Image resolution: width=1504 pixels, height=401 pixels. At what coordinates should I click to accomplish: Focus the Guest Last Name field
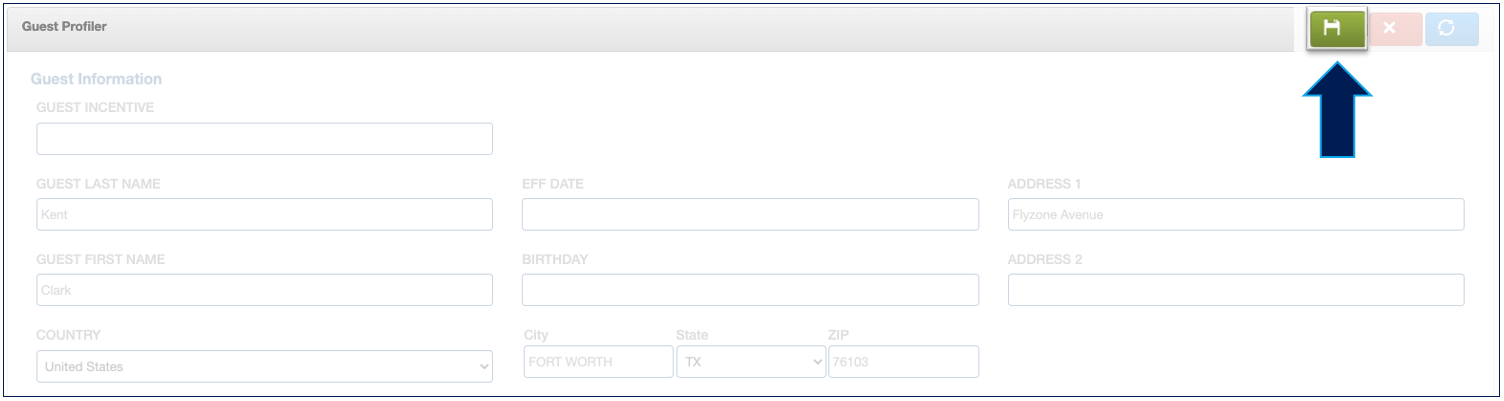click(x=264, y=214)
